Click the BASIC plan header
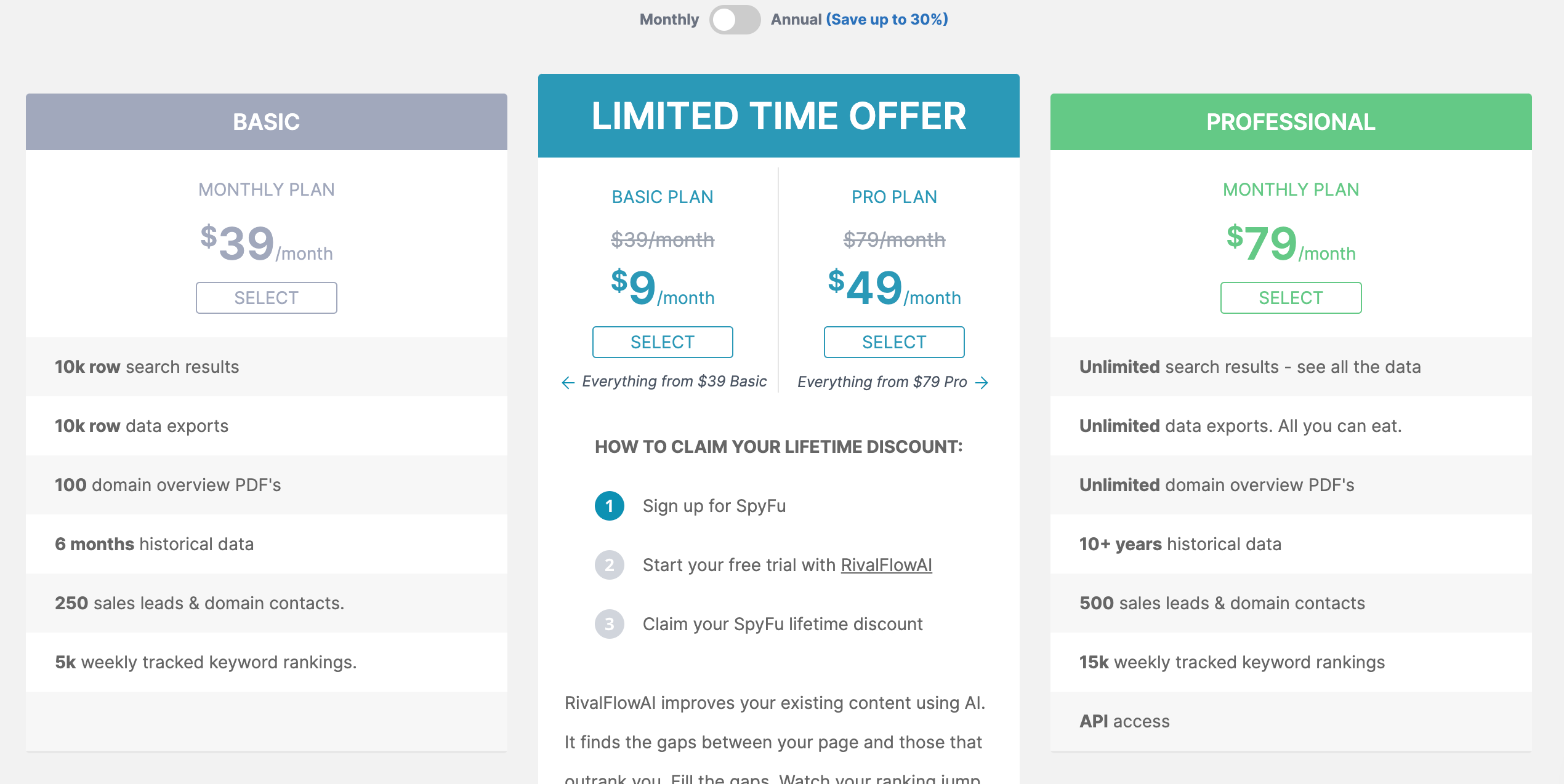 pos(267,122)
